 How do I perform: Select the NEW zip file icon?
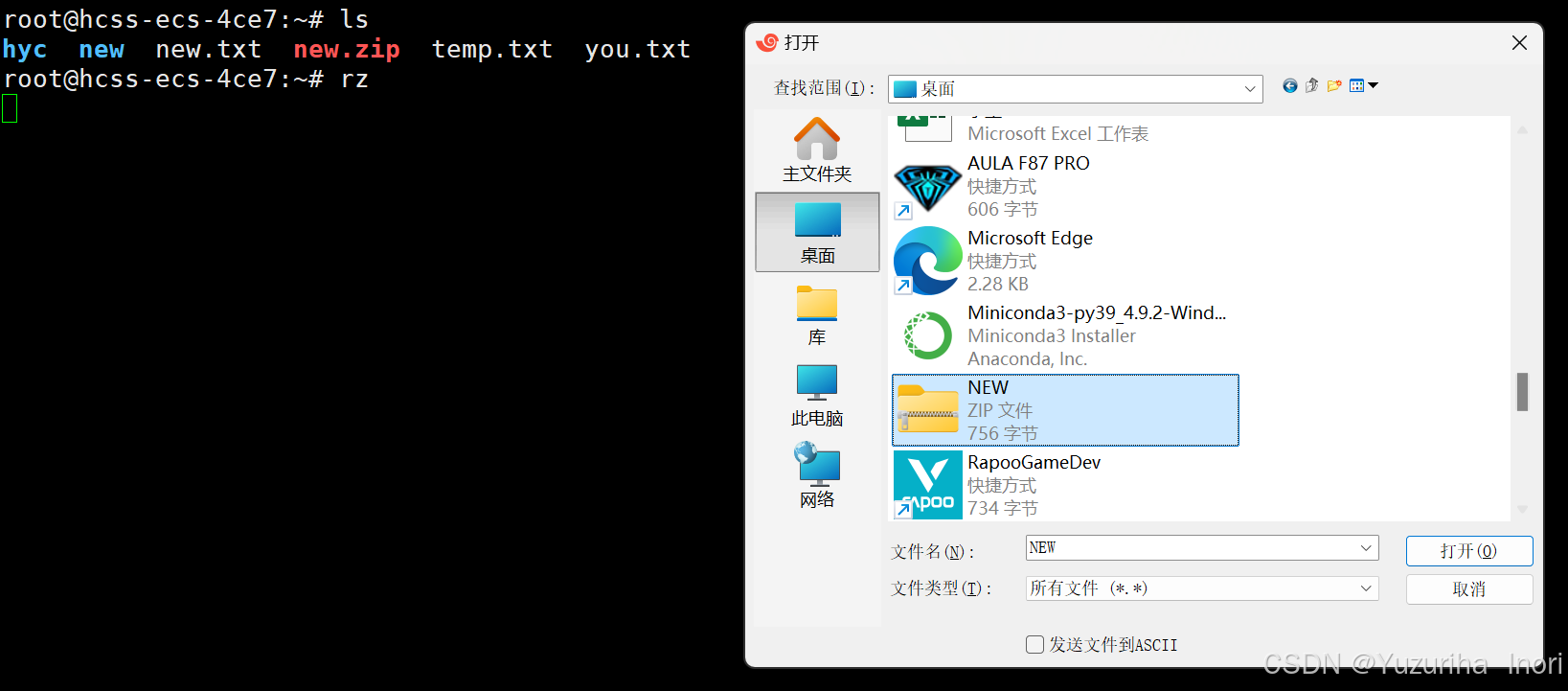click(x=927, y=410)
